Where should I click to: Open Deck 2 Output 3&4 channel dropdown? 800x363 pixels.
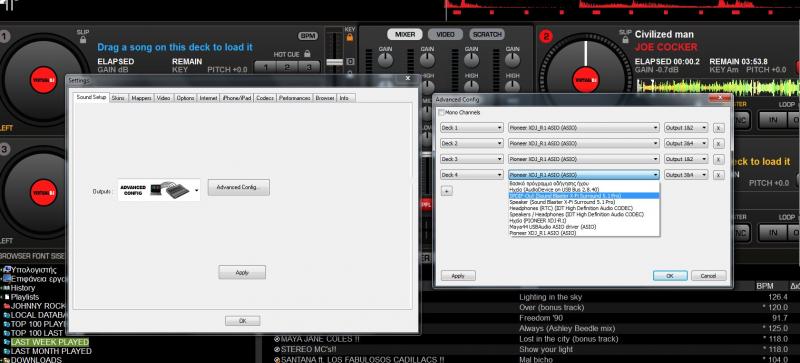[x=686, y=143]
